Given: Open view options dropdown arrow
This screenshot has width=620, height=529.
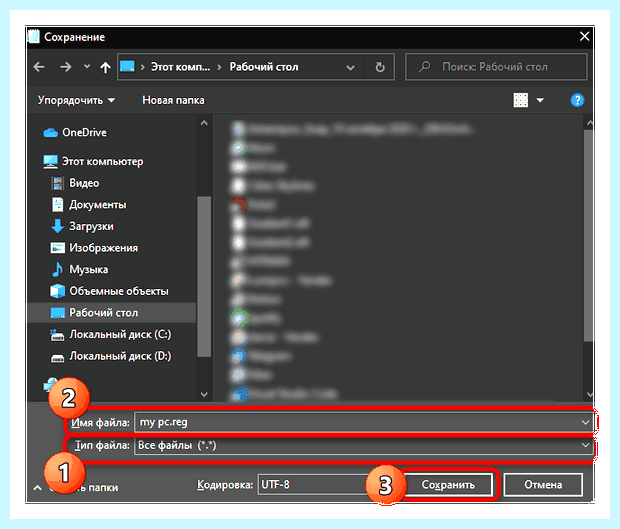Looking at the screenshot, I should click(x=540, y=100).
